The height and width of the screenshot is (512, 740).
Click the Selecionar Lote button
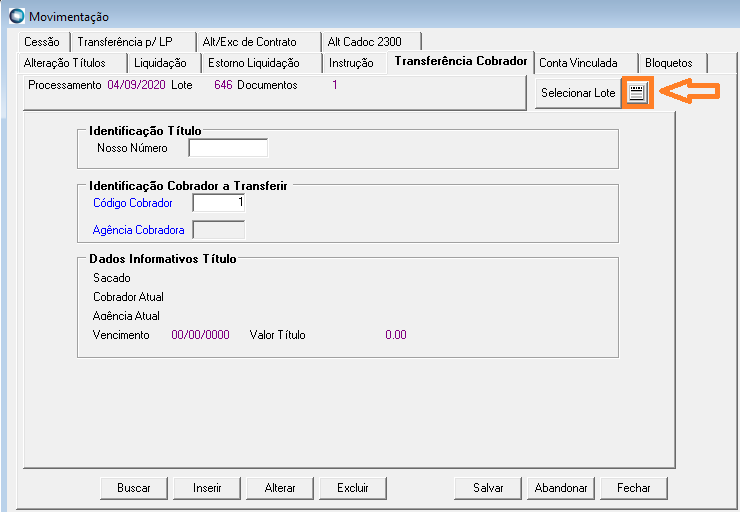[578, 93]
